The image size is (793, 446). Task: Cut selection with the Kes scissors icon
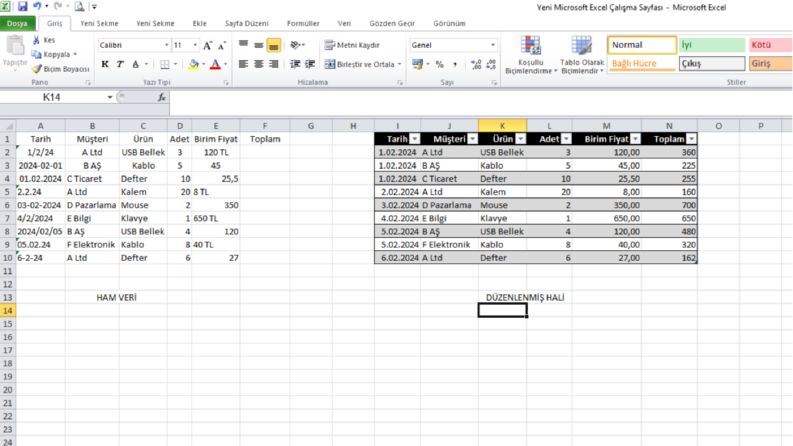[36, 40]
